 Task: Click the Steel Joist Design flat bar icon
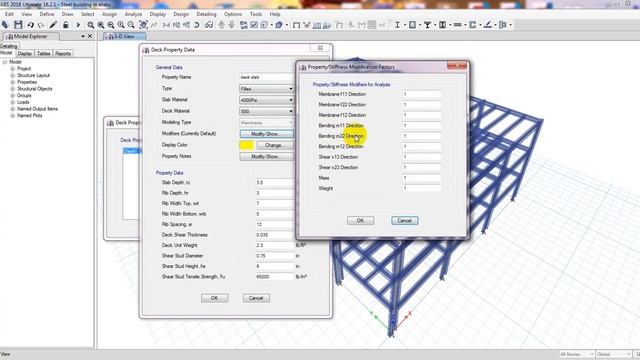[458, 25]
